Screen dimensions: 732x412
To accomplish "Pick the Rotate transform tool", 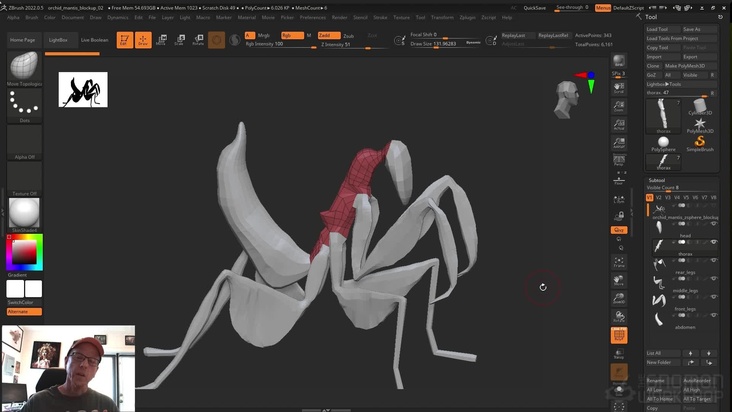I will [x=197, y=40].
